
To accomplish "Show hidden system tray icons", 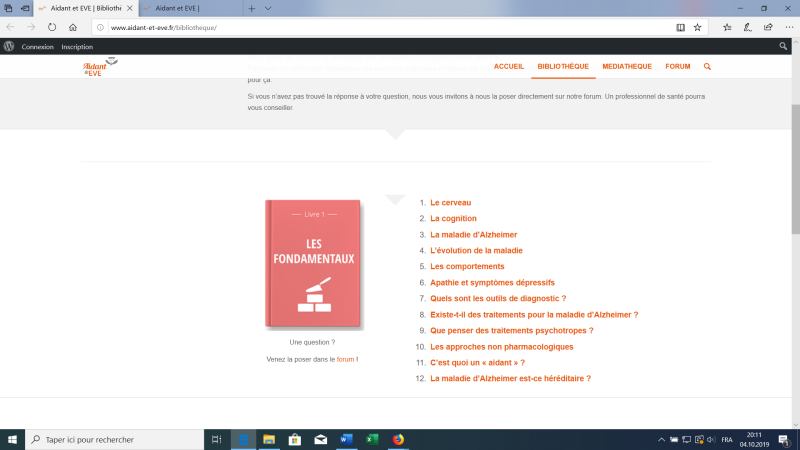I will [x=661, y=439].
